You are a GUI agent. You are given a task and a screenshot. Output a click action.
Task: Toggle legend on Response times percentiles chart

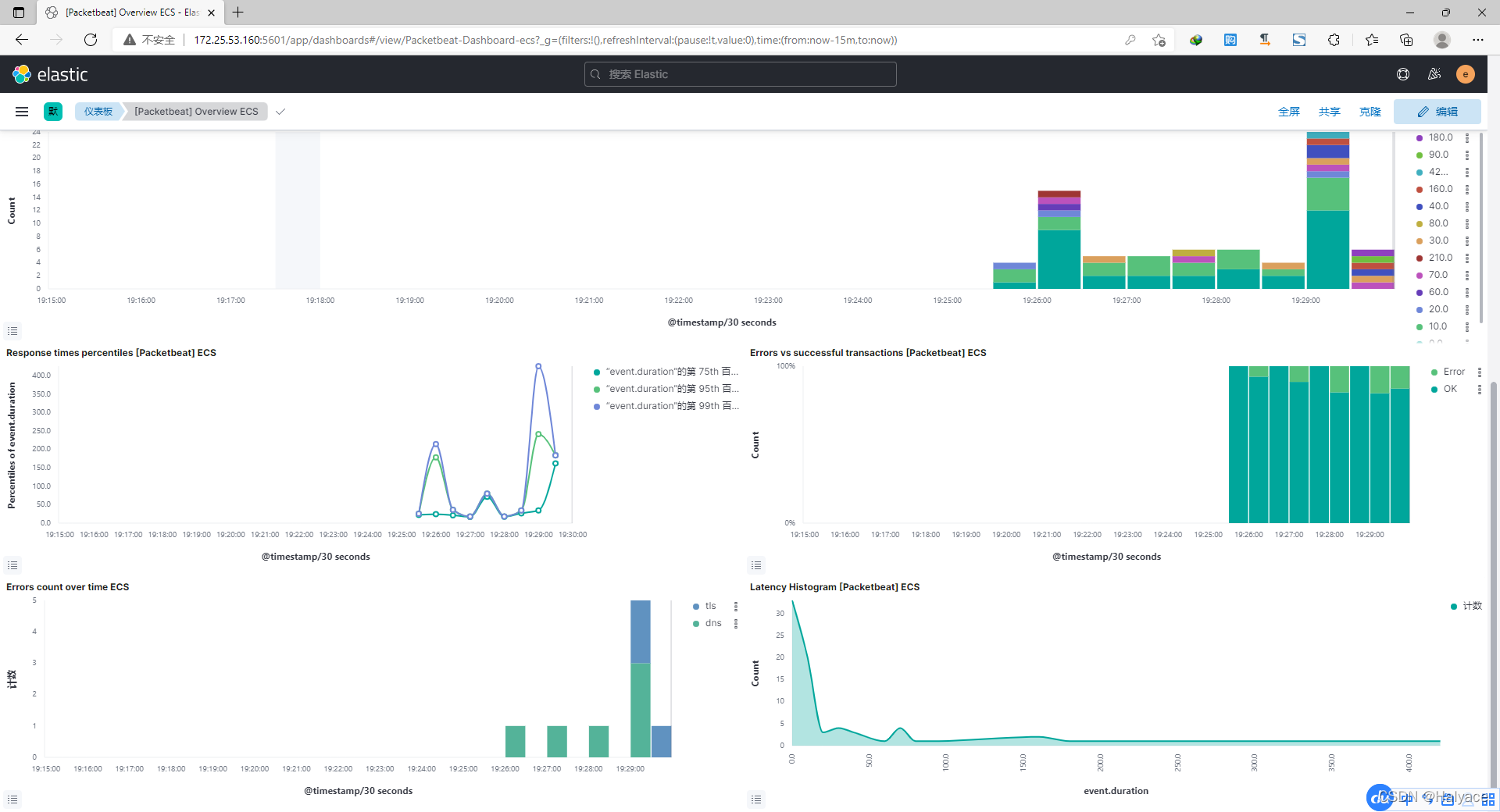[12, 565]
